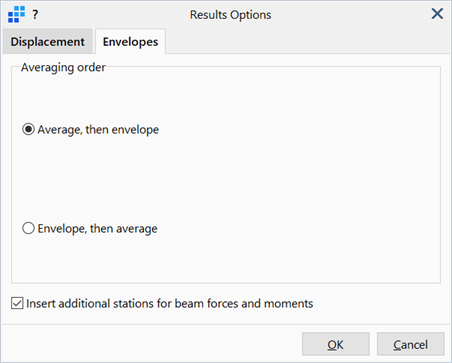Close the Results Options dialog

(x=437, y=14)
